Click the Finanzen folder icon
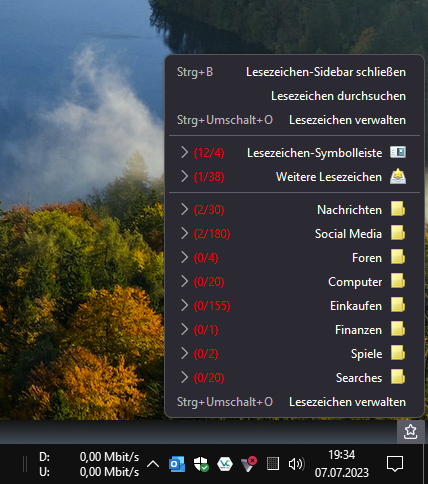This screenshot has width=428, height=484. point(398,329)
